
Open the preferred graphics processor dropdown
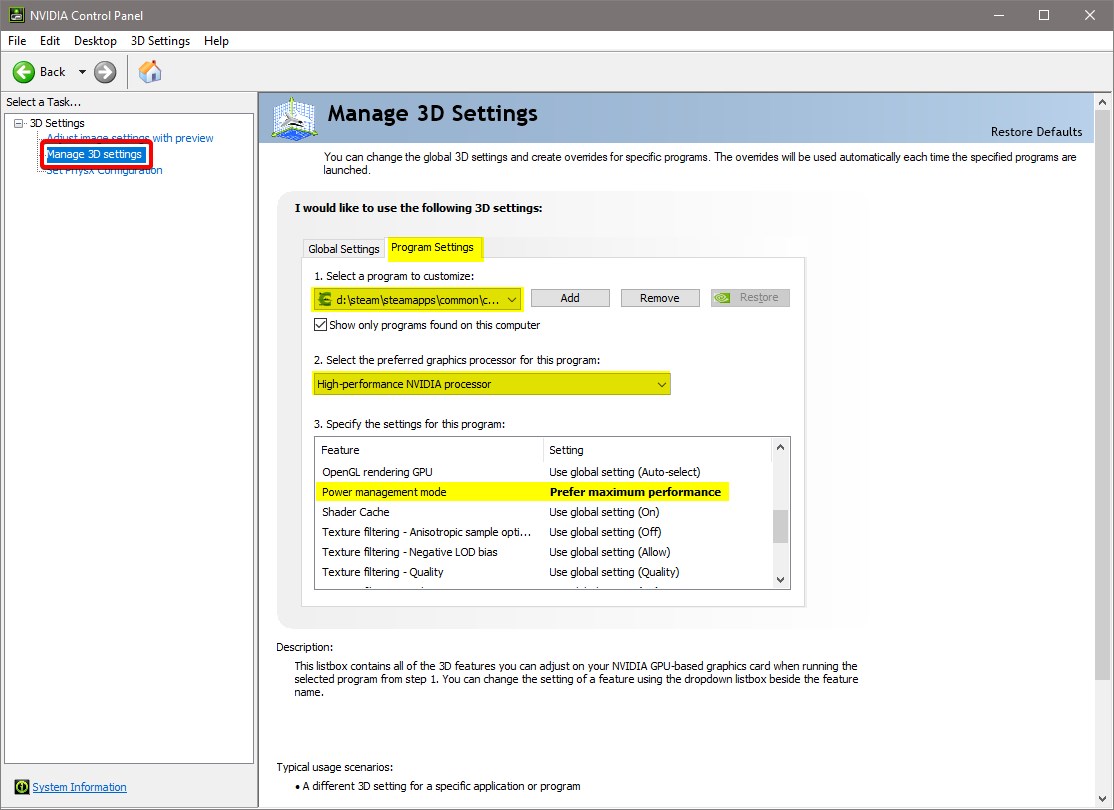pyautogui.click(x=492, y=384)
